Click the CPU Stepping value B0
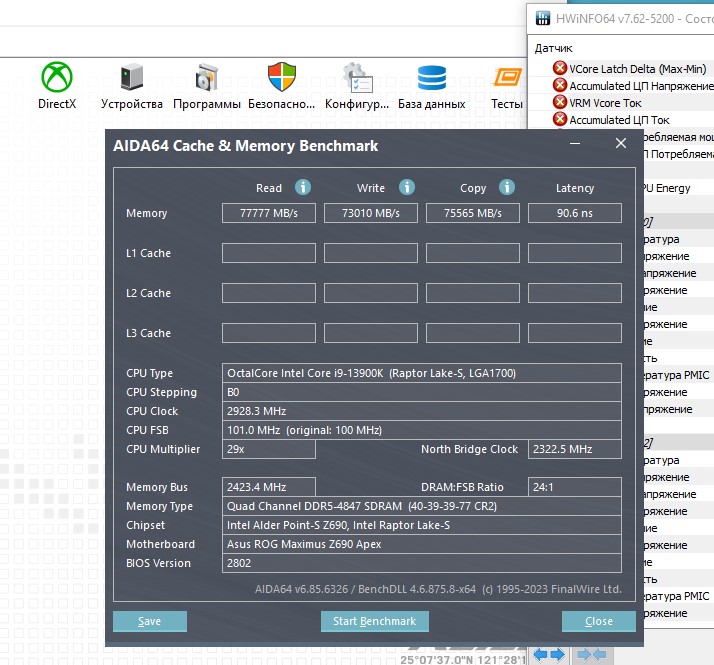714x665 pixels. tap(422, 392)
